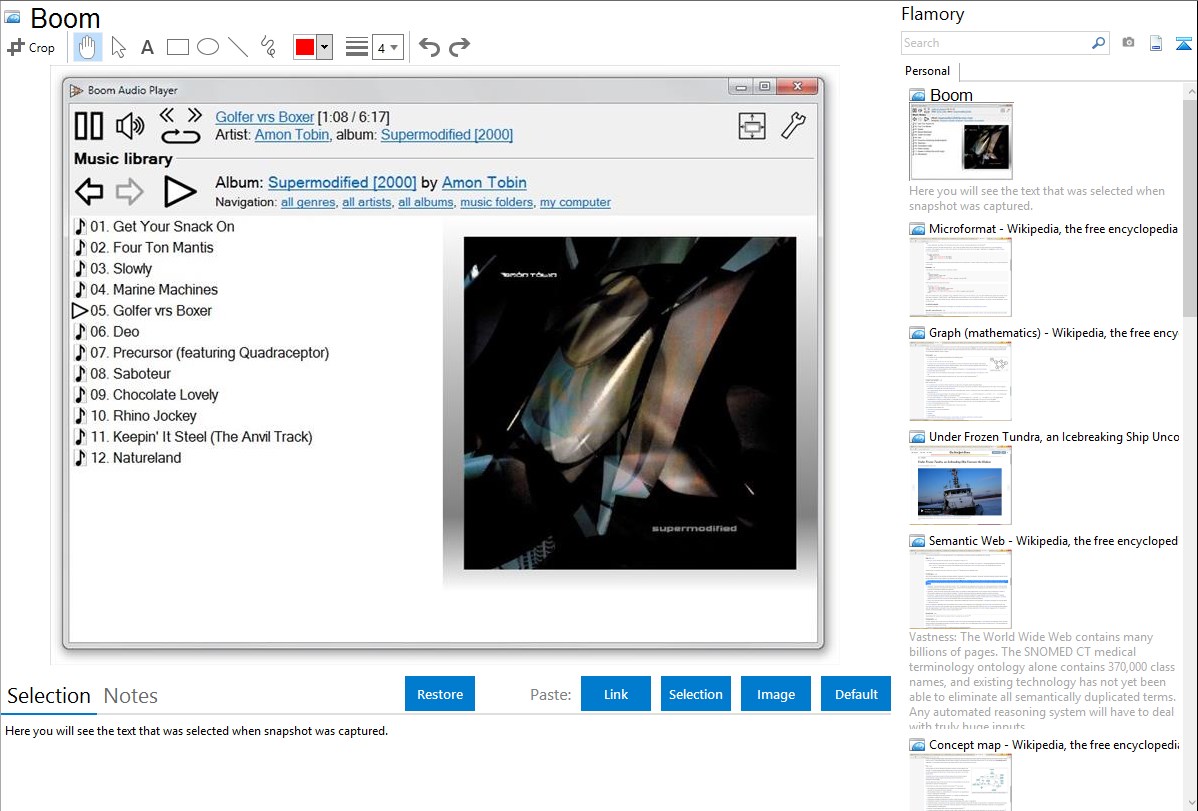Screen dimensions: 1198x811
Task: Select track 09. Chocolate Lovely
Action: (x=146, y=394)
